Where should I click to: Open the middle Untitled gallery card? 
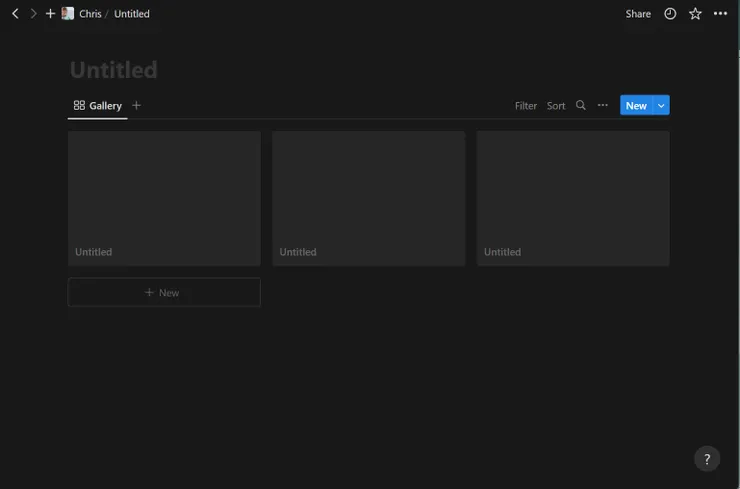(369, 198)
